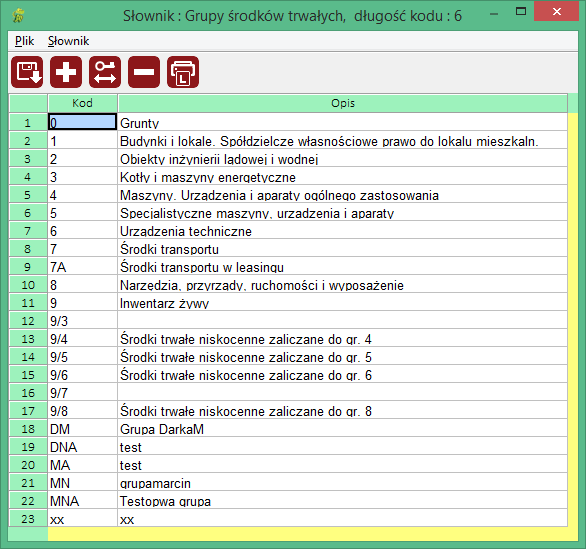Click the change code key-arrows icon

click(x=105, y=72)
